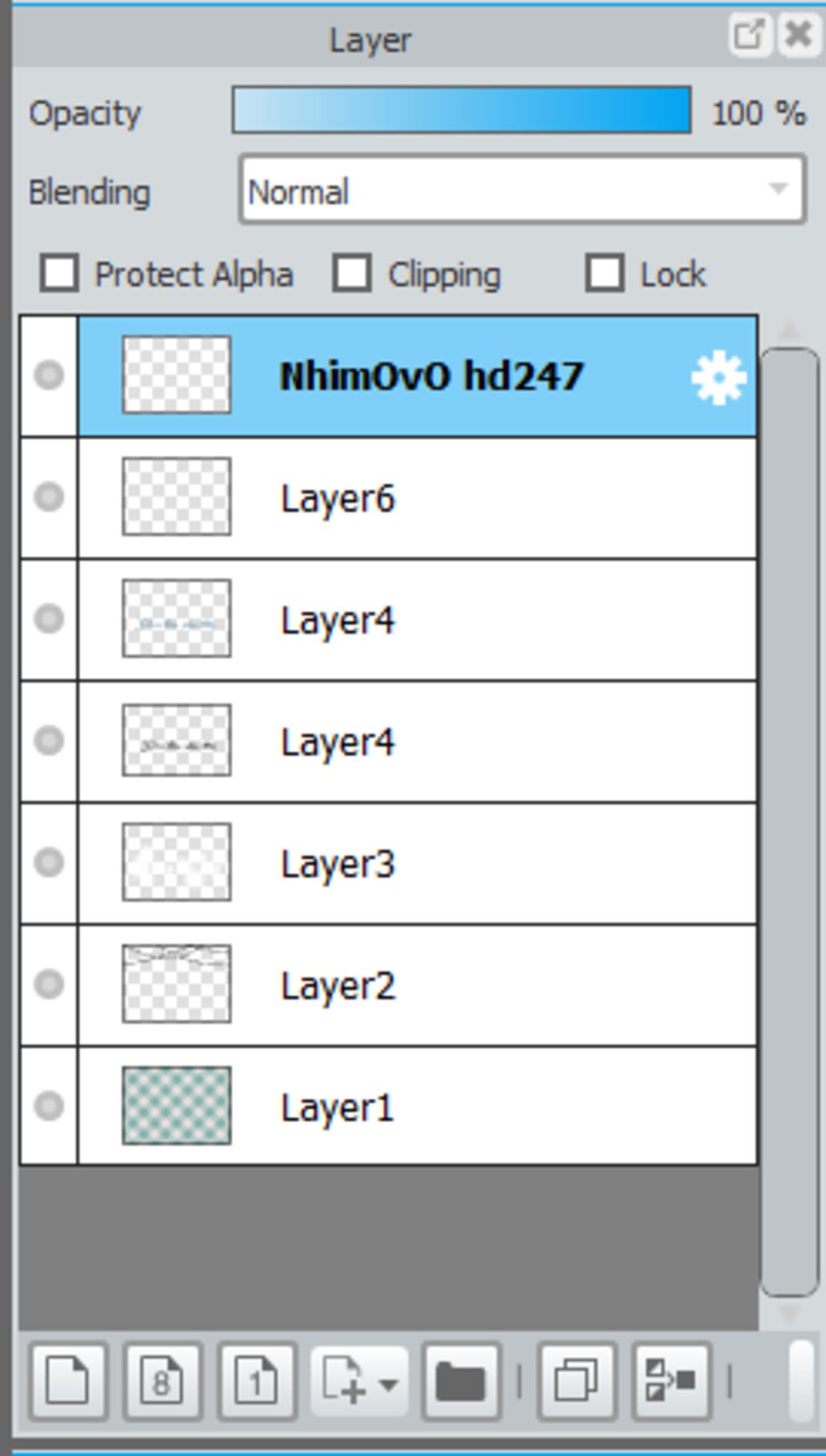Image resolution: width=826 pixels, height=1456 pixels.
Task: Adjust the Opacity slider bar
Action: click(x=461, y=110)
